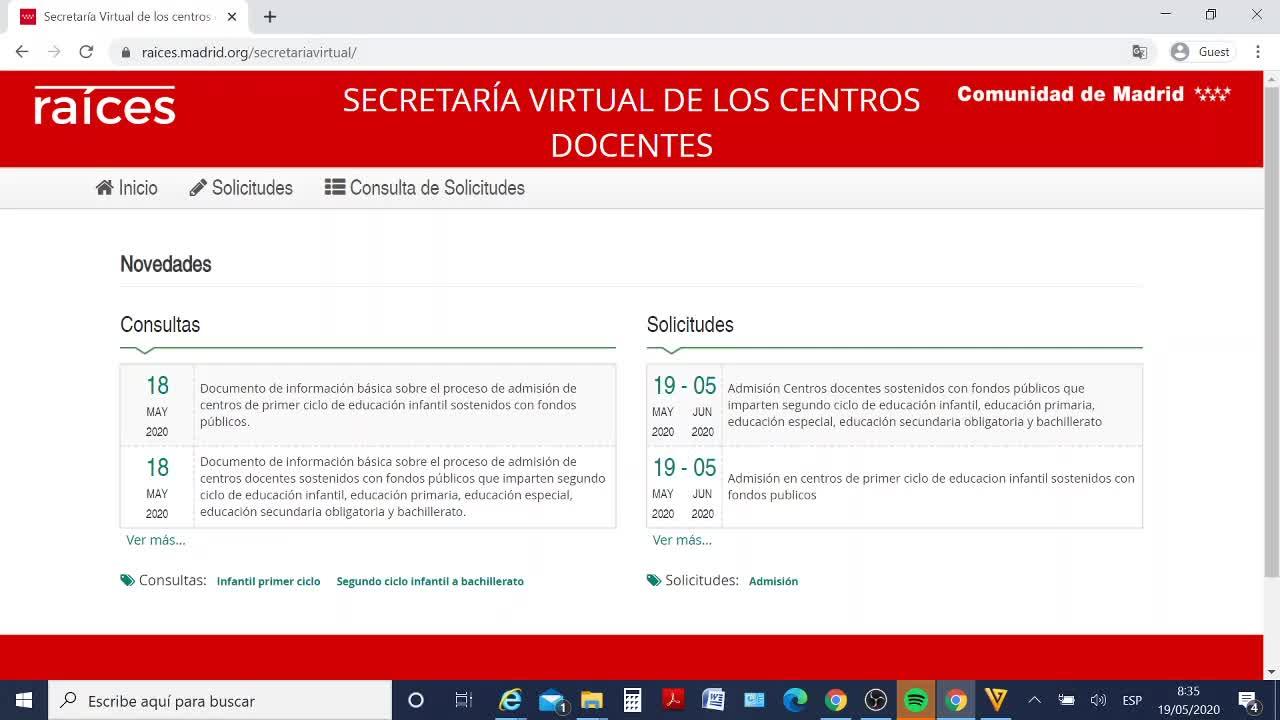Image resolution: width=1280 pixels, height=720 pixels.
Task: Open a new browser tab
Action: [270, 17]
